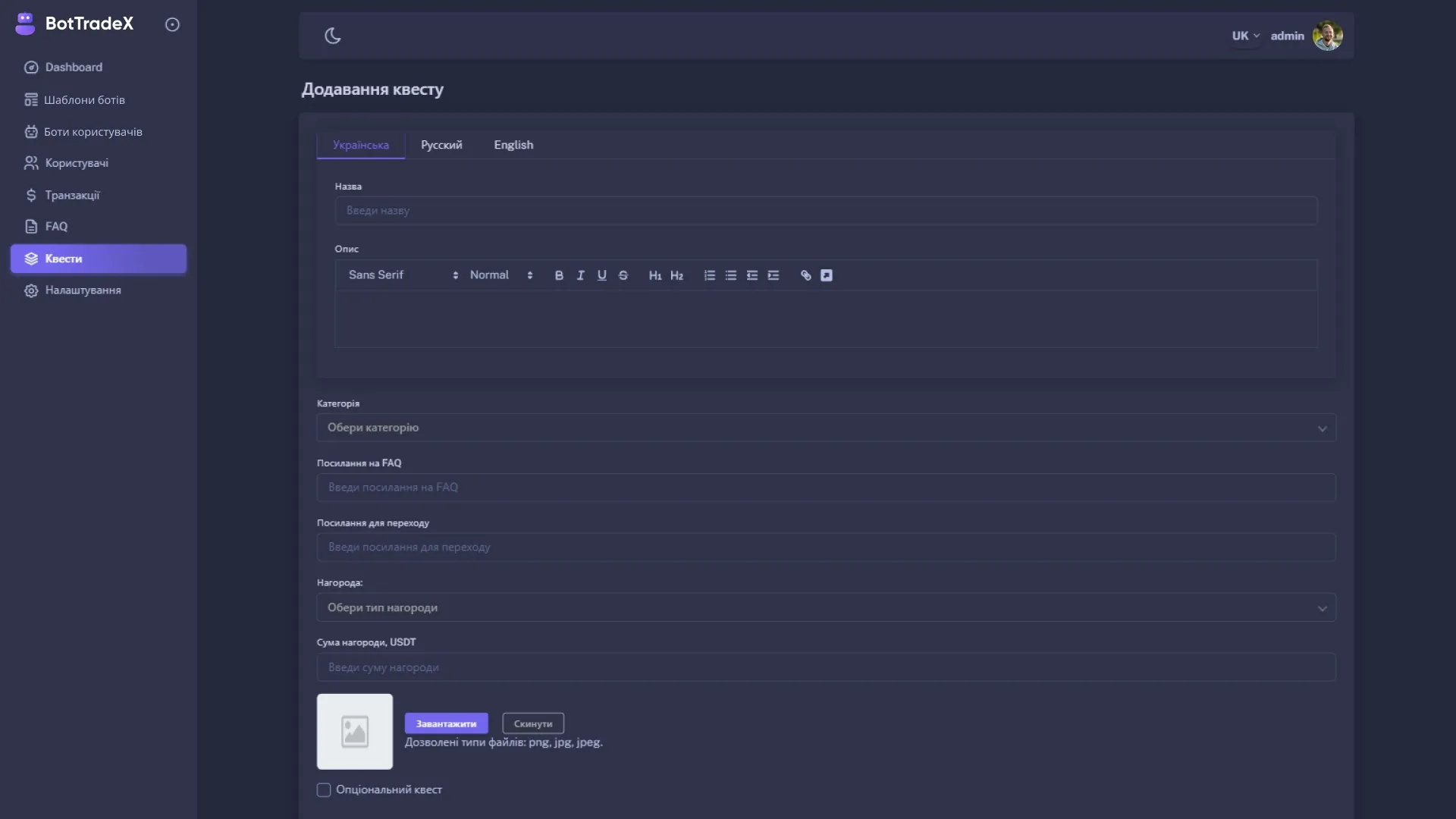Open the reward type dropdown
Viewport: 1456px width, 819px height.
tap(826, 607)
